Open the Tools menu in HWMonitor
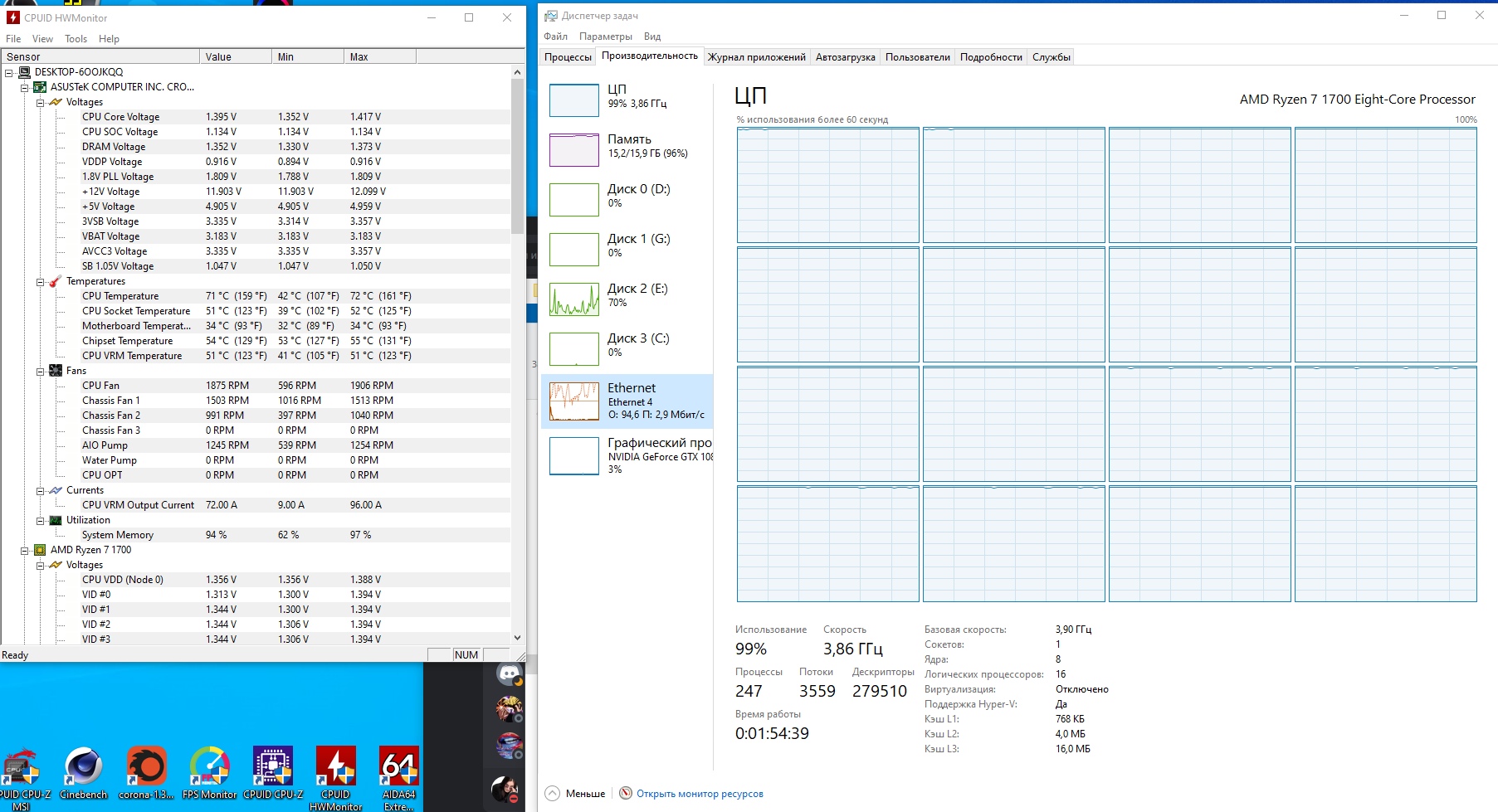 tap(76, 39)
